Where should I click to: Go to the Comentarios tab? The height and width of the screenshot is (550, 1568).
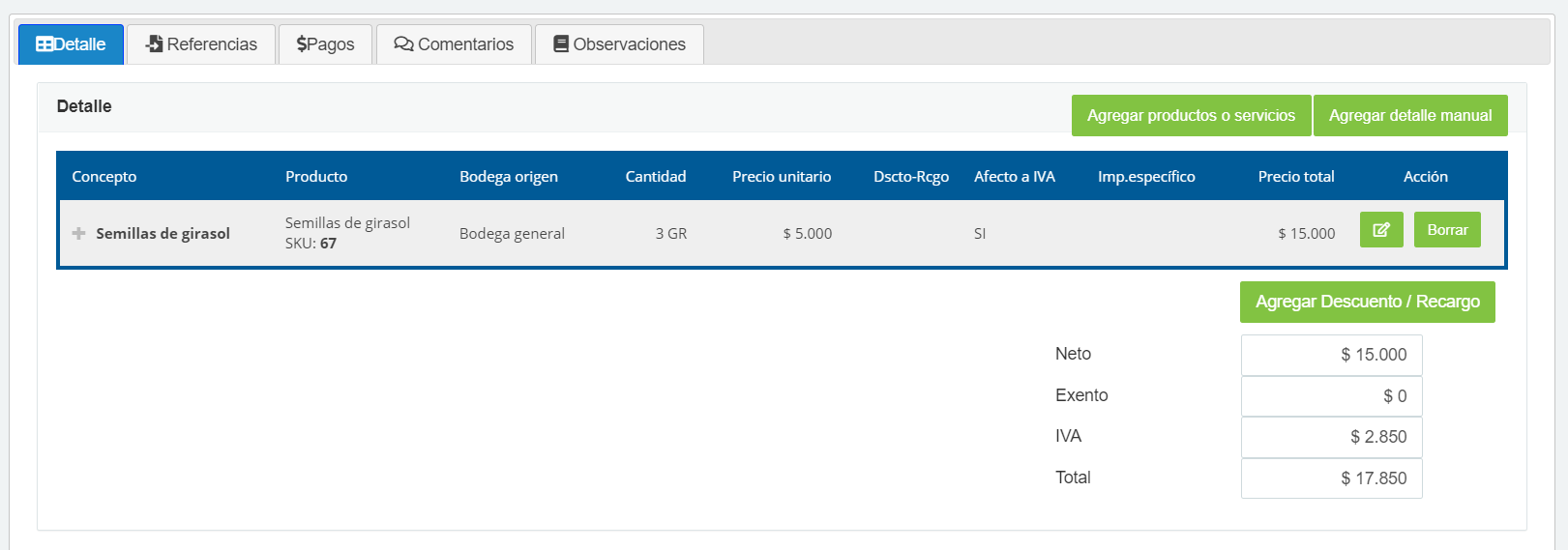(x=454, y=44)
